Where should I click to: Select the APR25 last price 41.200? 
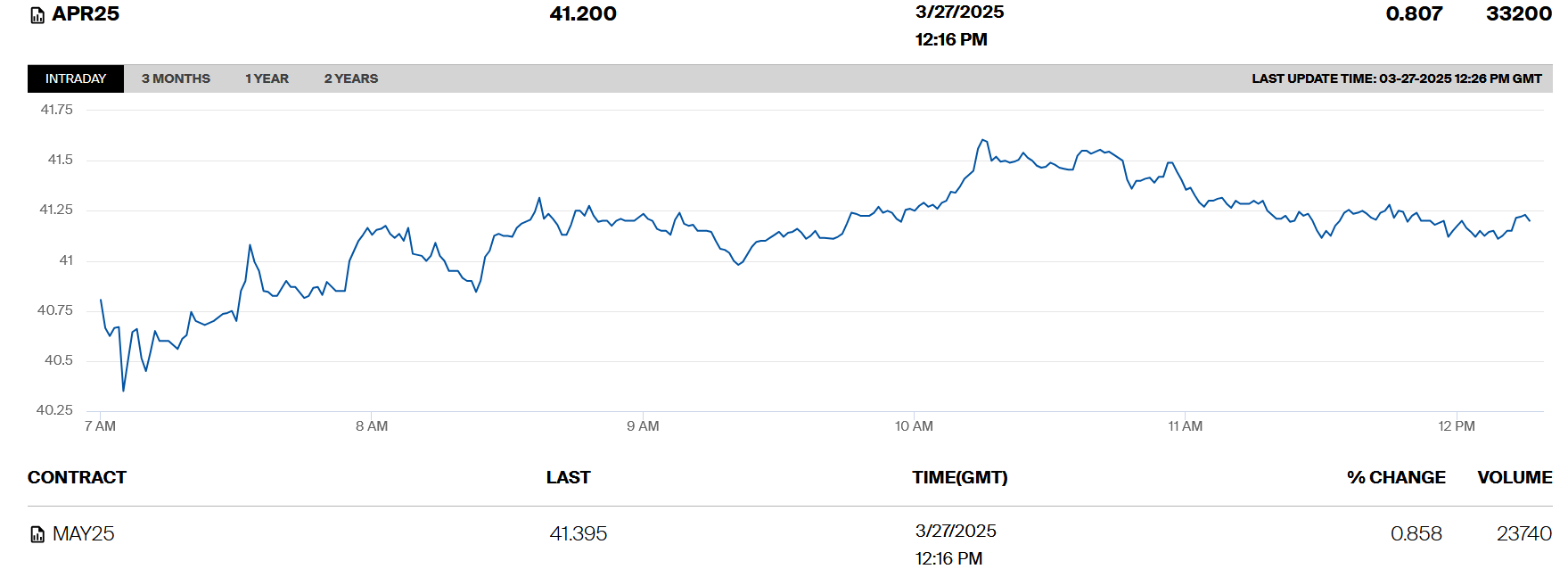pos(583,14)
